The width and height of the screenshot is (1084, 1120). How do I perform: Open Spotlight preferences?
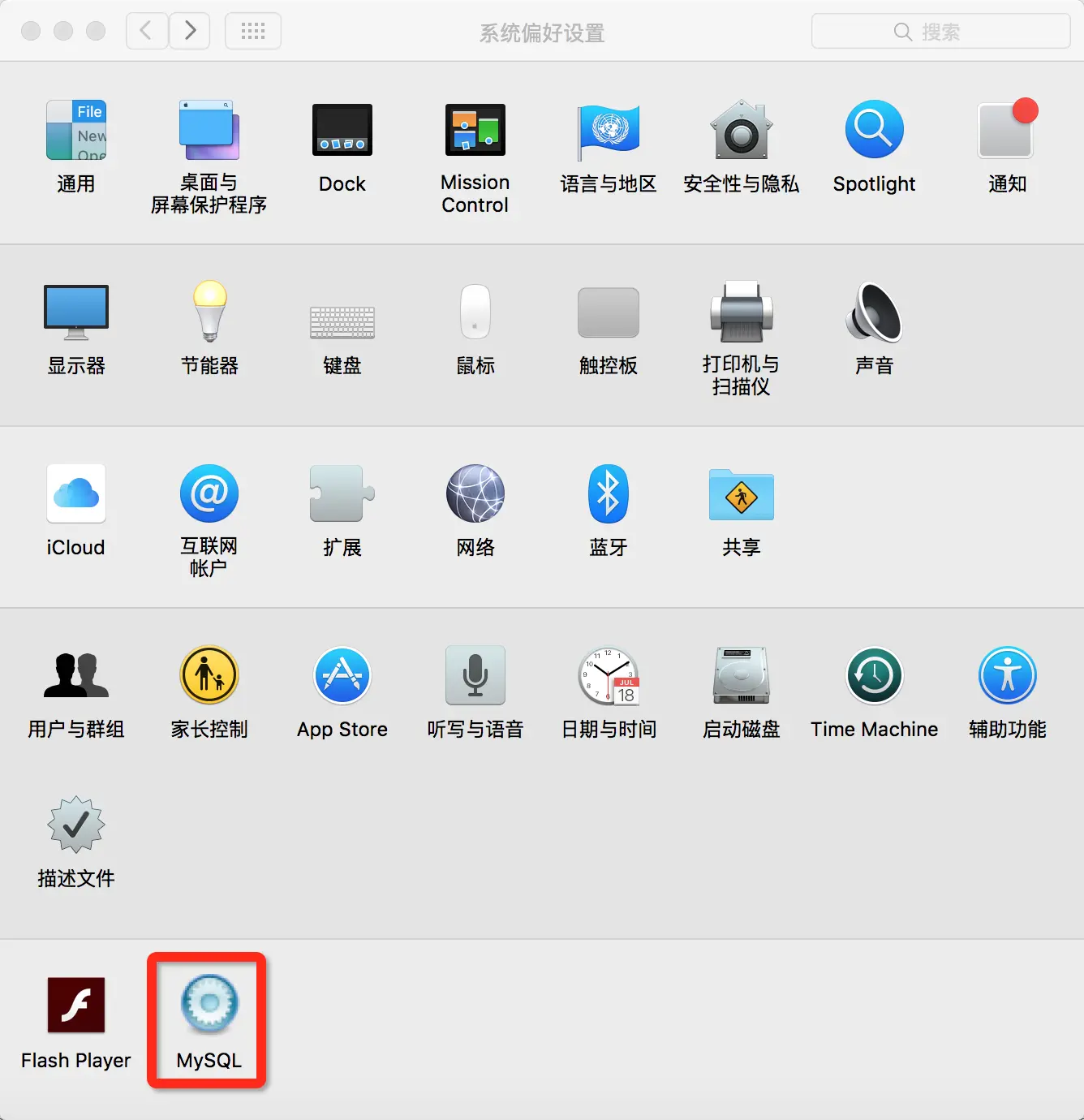click(874, 130)
